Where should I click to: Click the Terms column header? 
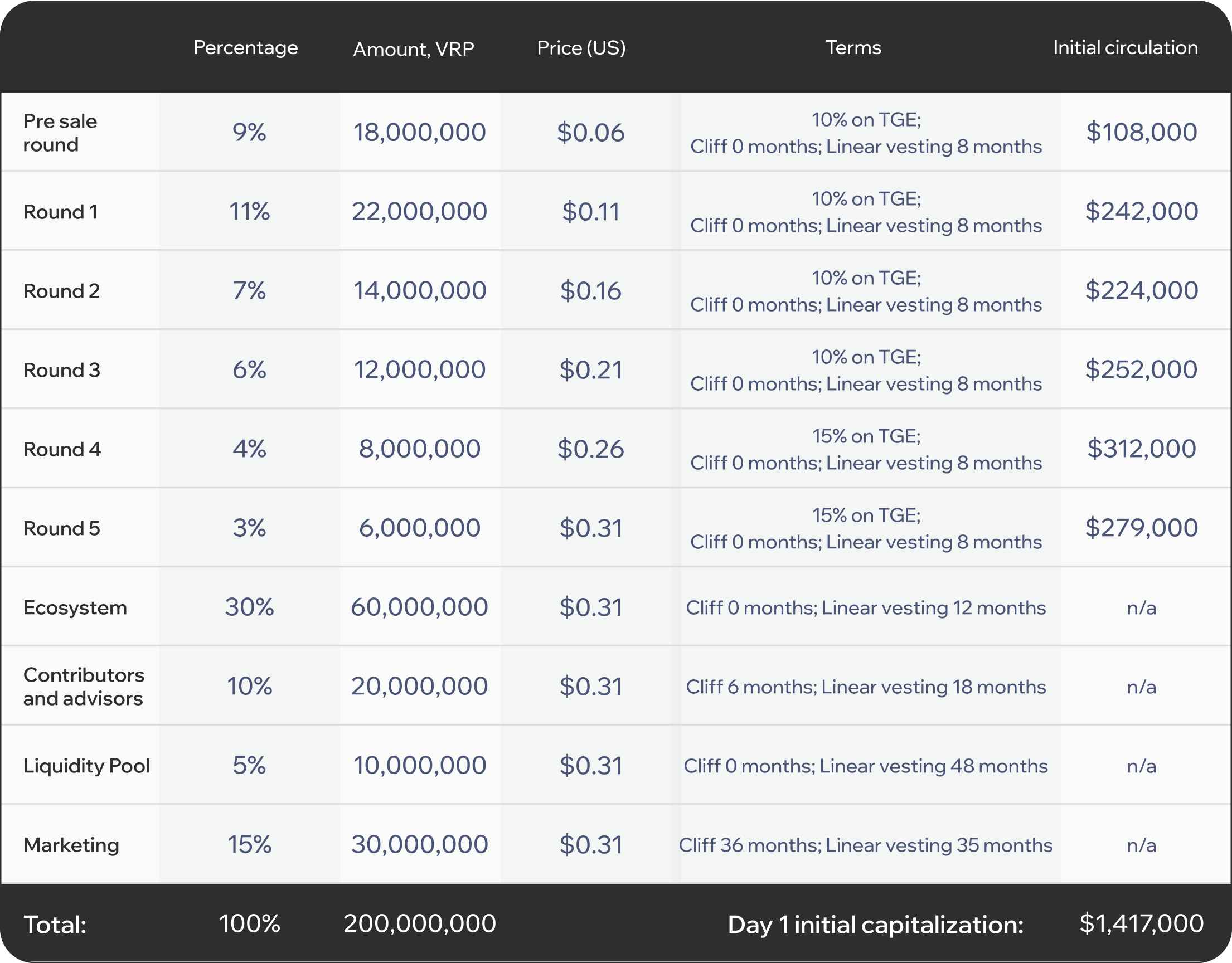point(853,48)
